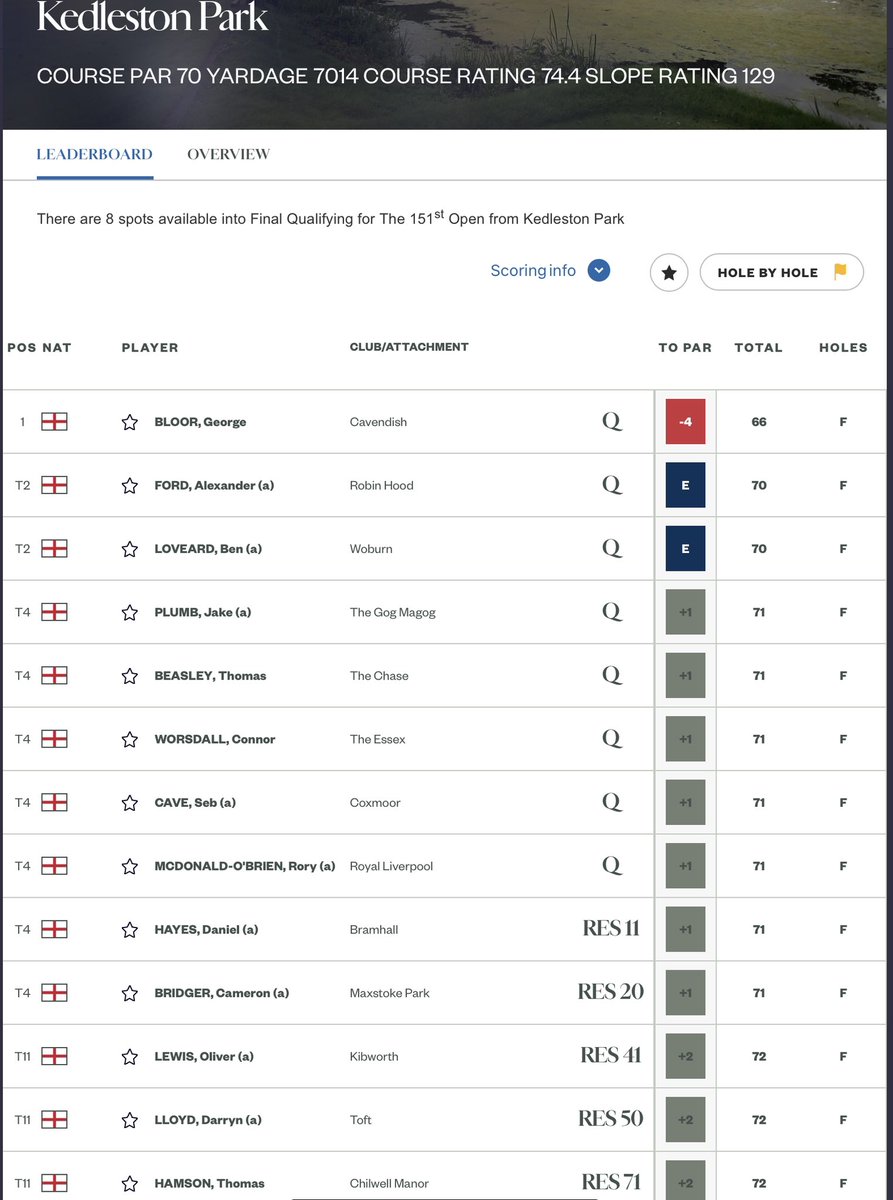Image resolution: width=893 pixels, height=1200 pixels.
Task: Click Alexander Ford's blue E score box
Action: point(685,485)
